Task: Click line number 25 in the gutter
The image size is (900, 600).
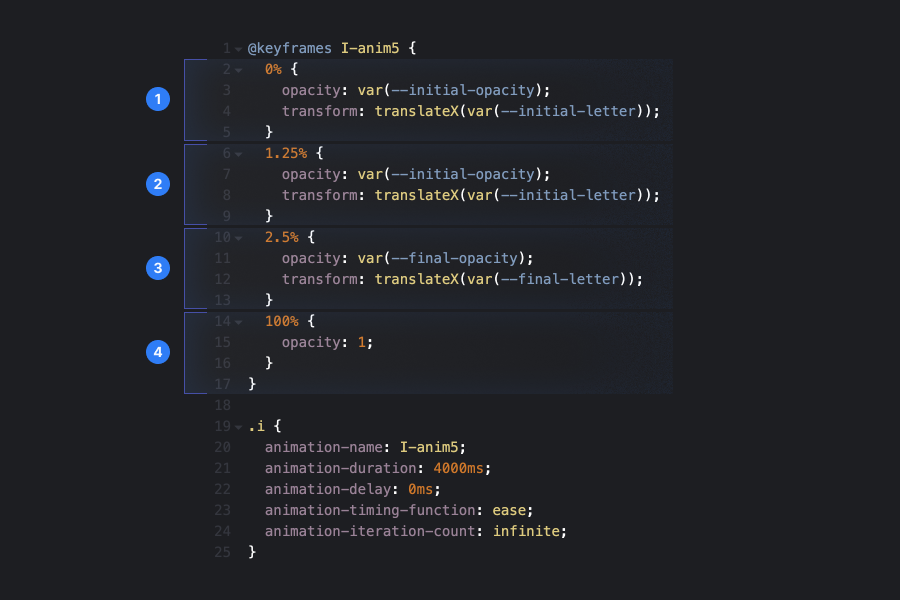Action: click(223, 552)
